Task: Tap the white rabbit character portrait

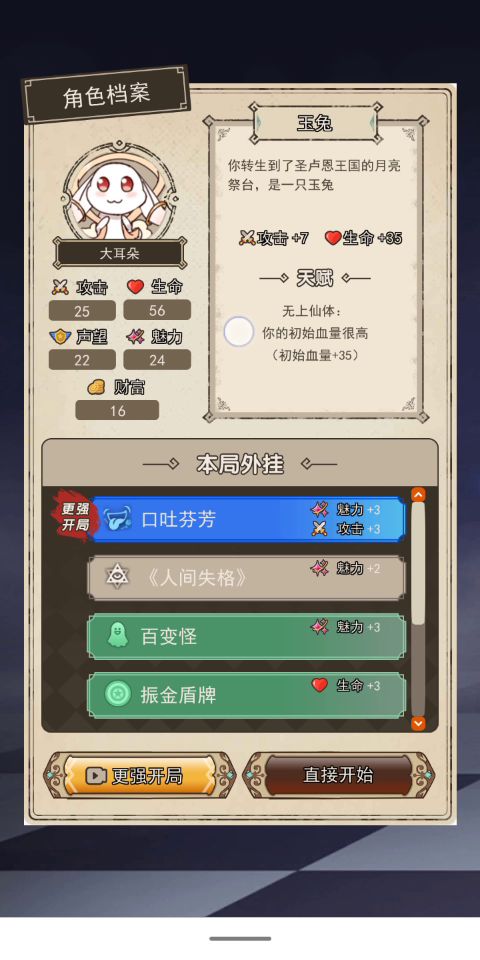Action: pos(119,193)
